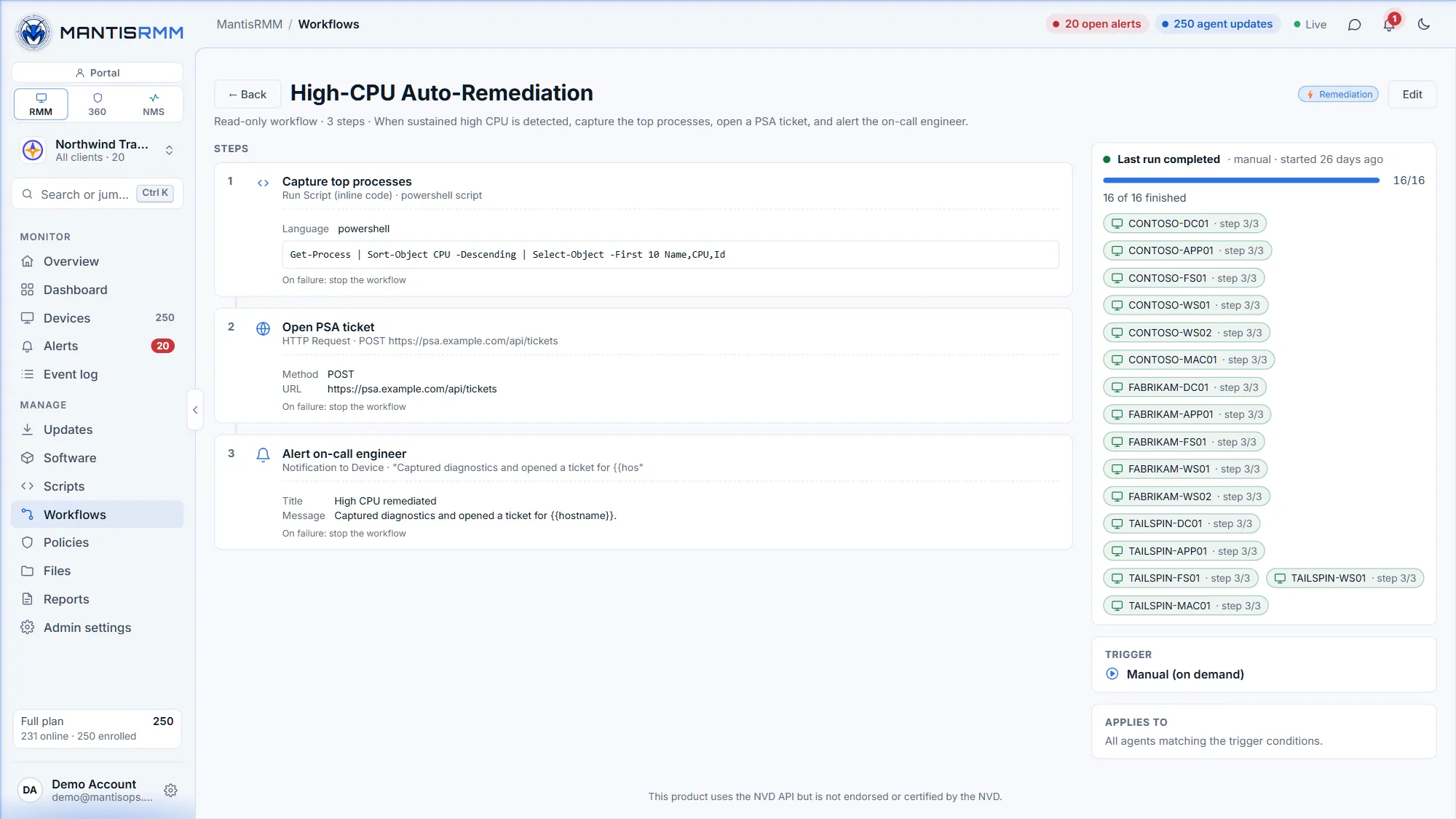Viewport: 1456px width, 819px height.
Task: Open the TAILSPIN-WS01 run chip
Action: pos(1345,578)
